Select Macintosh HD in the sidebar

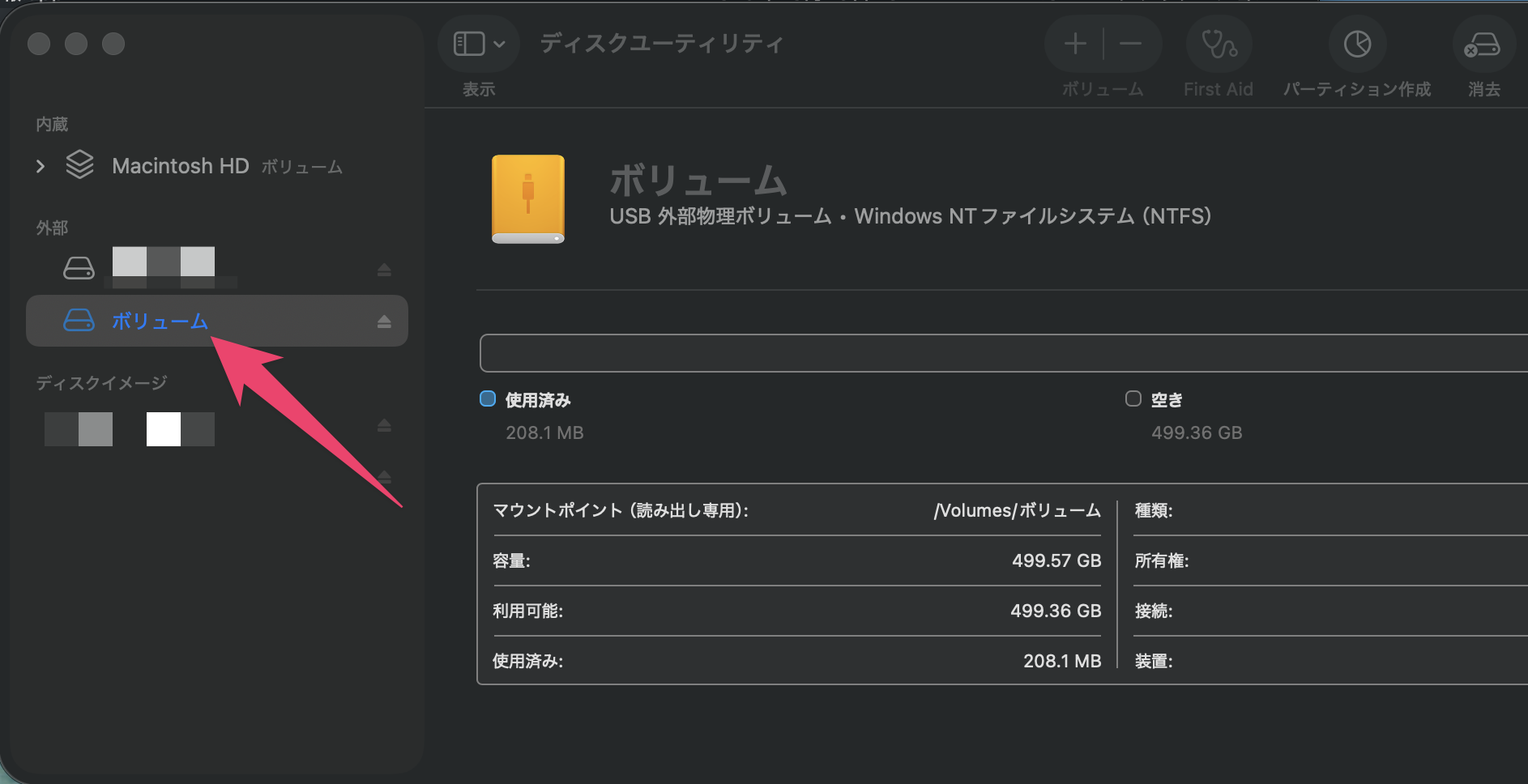[180, 166]
